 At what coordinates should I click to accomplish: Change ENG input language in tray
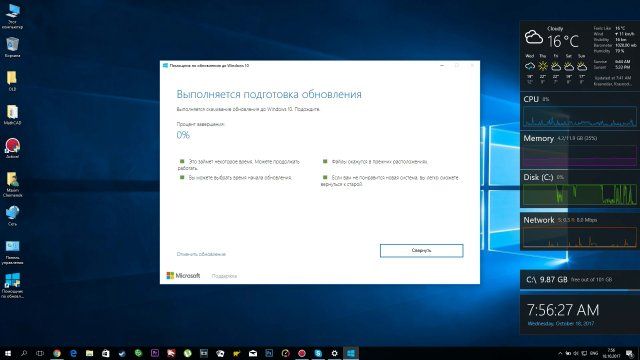click(595, 353)
